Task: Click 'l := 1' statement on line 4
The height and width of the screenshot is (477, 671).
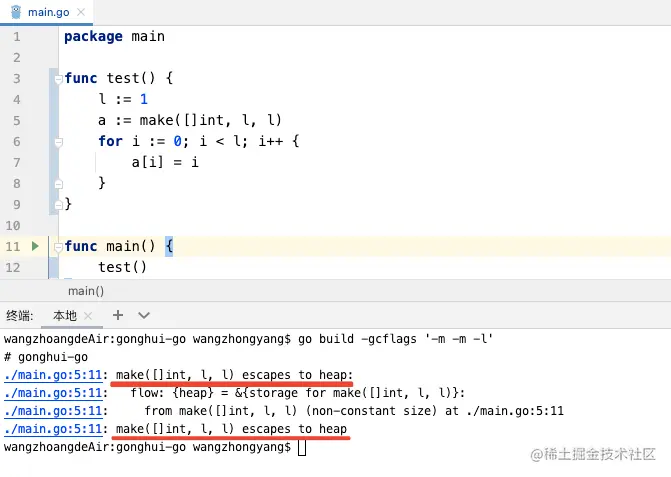Action: (x=123, y=99)
